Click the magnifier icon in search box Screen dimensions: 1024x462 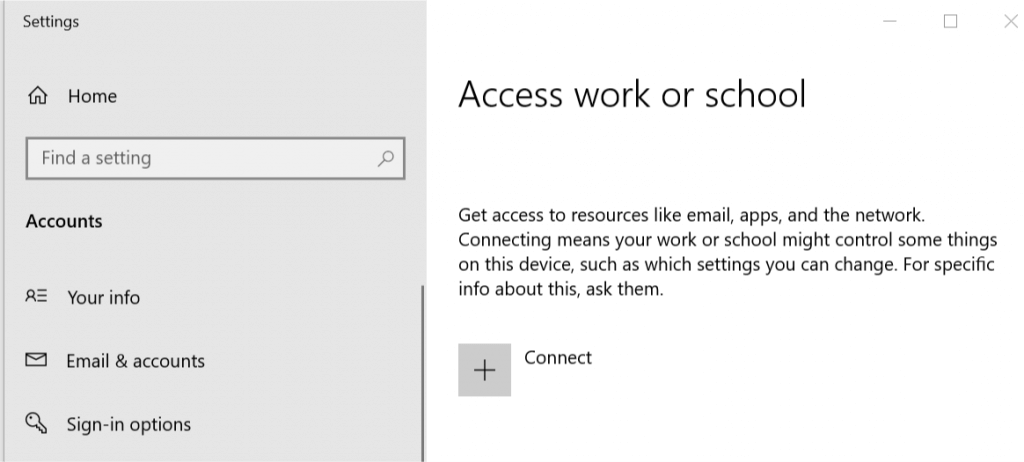click(385, 158)
